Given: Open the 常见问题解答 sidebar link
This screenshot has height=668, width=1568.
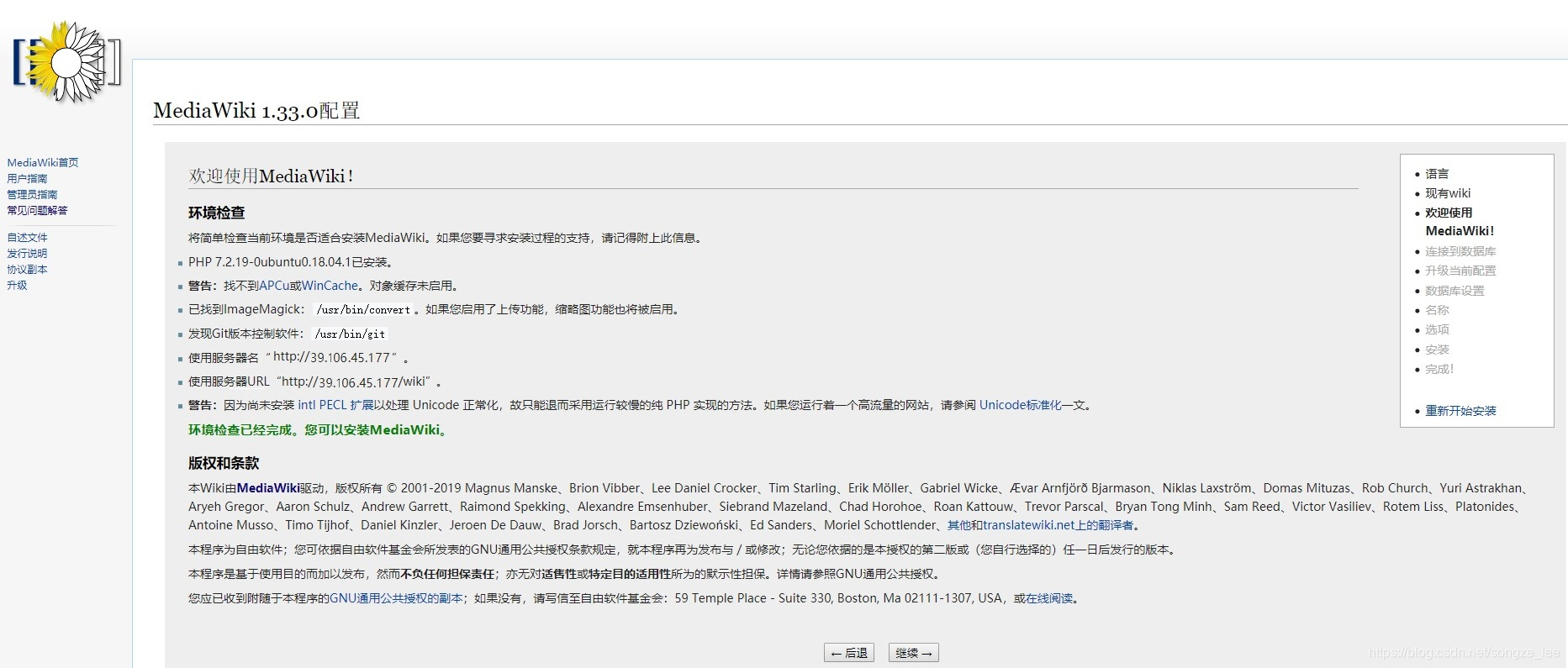Looking at the screenshot, I should 37,210.
